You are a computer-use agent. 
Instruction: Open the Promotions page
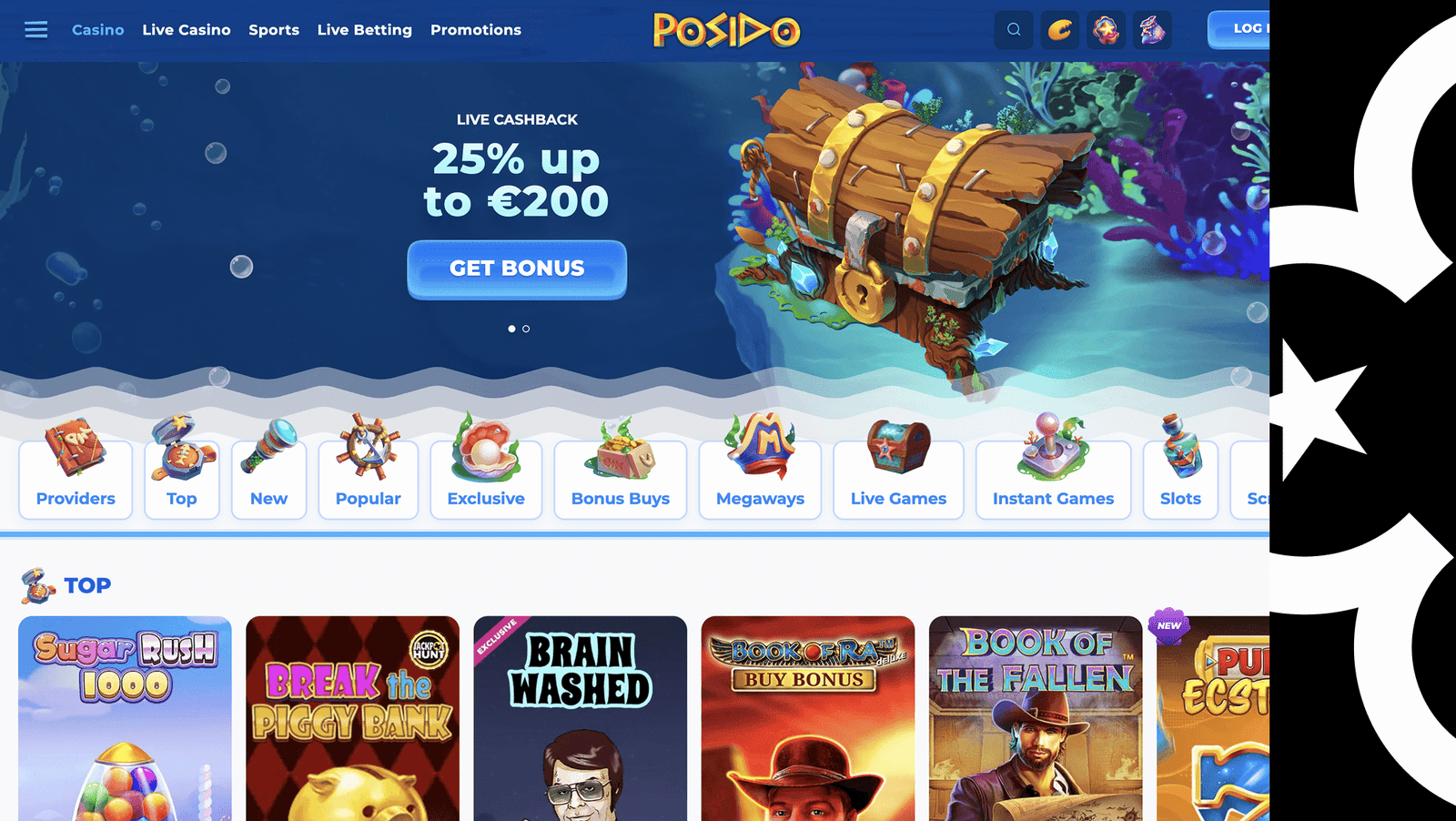click(476, 30)
